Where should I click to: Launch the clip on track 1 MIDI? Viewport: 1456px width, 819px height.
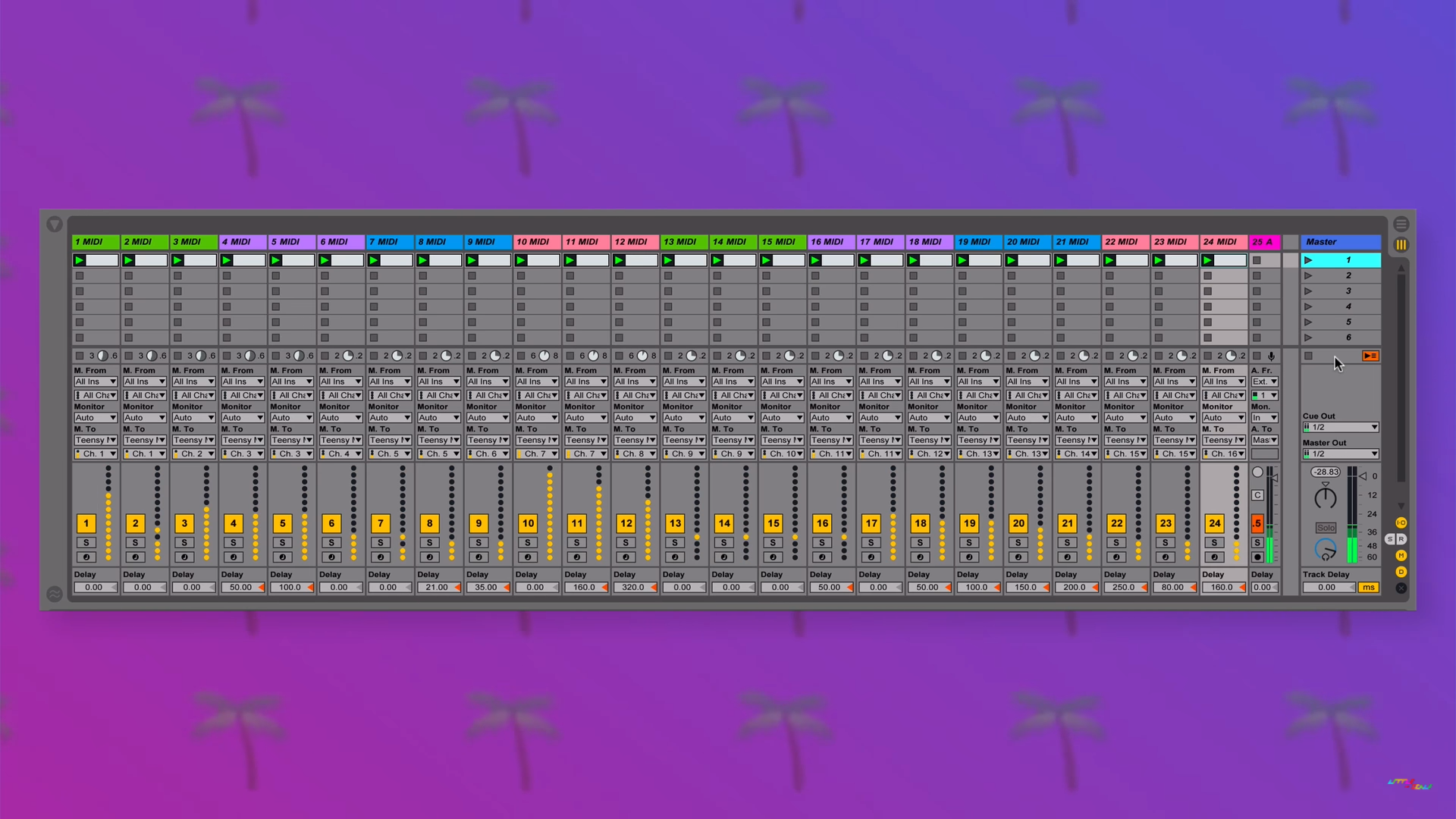80,260
